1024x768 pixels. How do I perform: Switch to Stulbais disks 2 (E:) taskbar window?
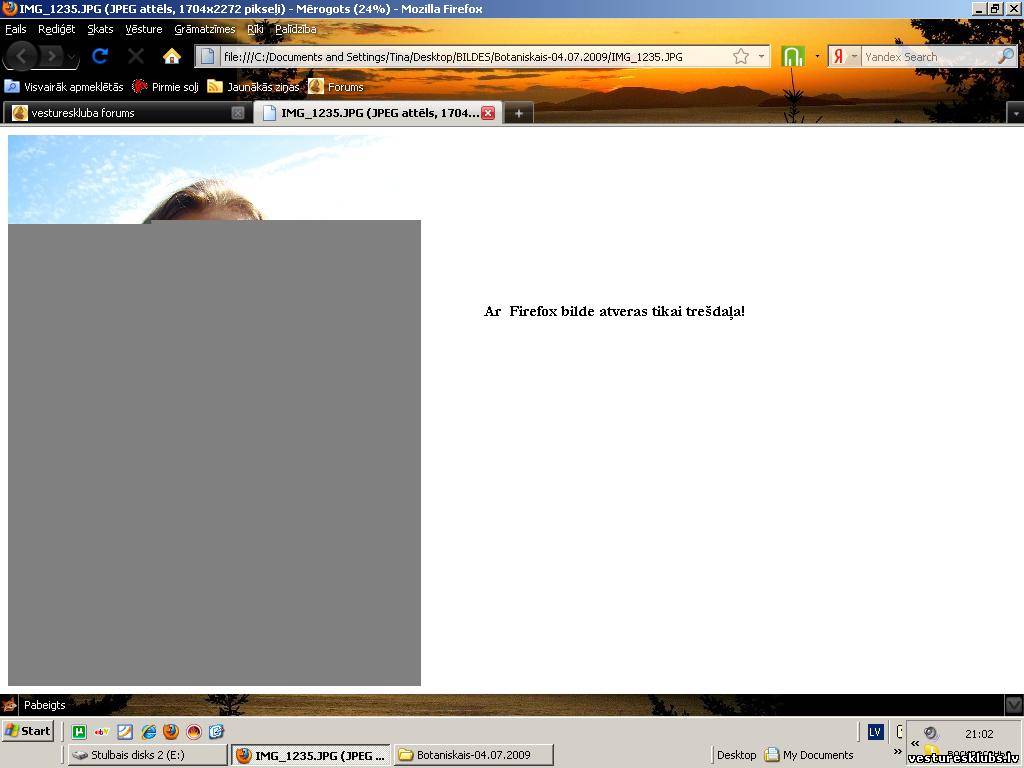point(148,755)
